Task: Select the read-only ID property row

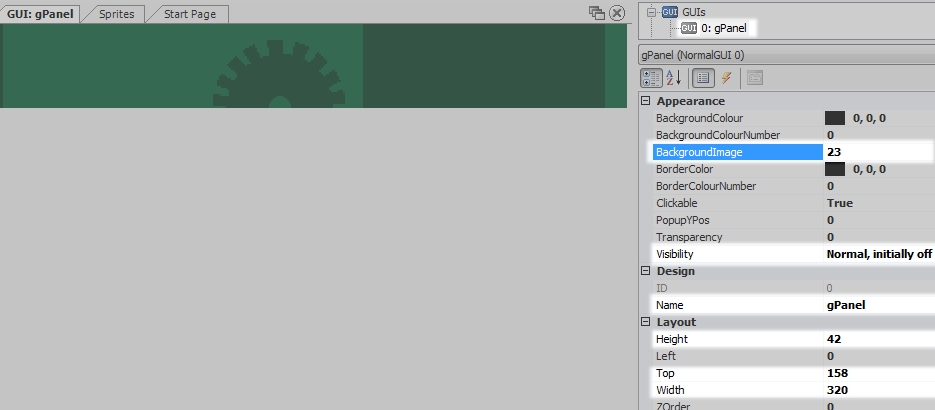Action: click(x=794, y=288)
